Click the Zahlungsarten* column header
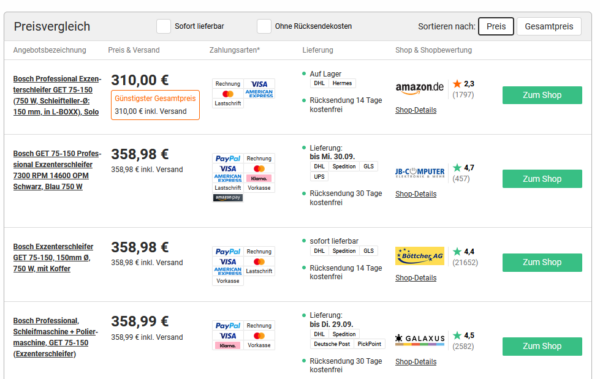Viewport: 600px width, 379px height. coord(234,50)
